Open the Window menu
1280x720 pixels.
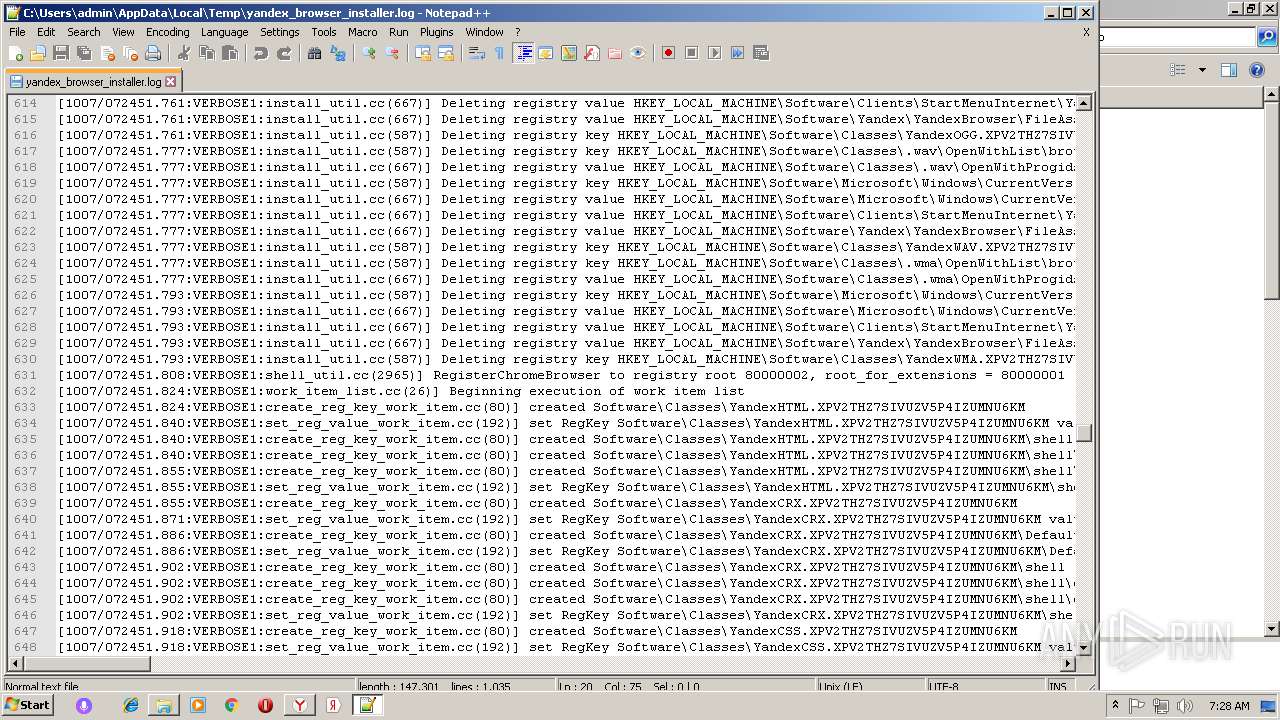pos(484,32)
